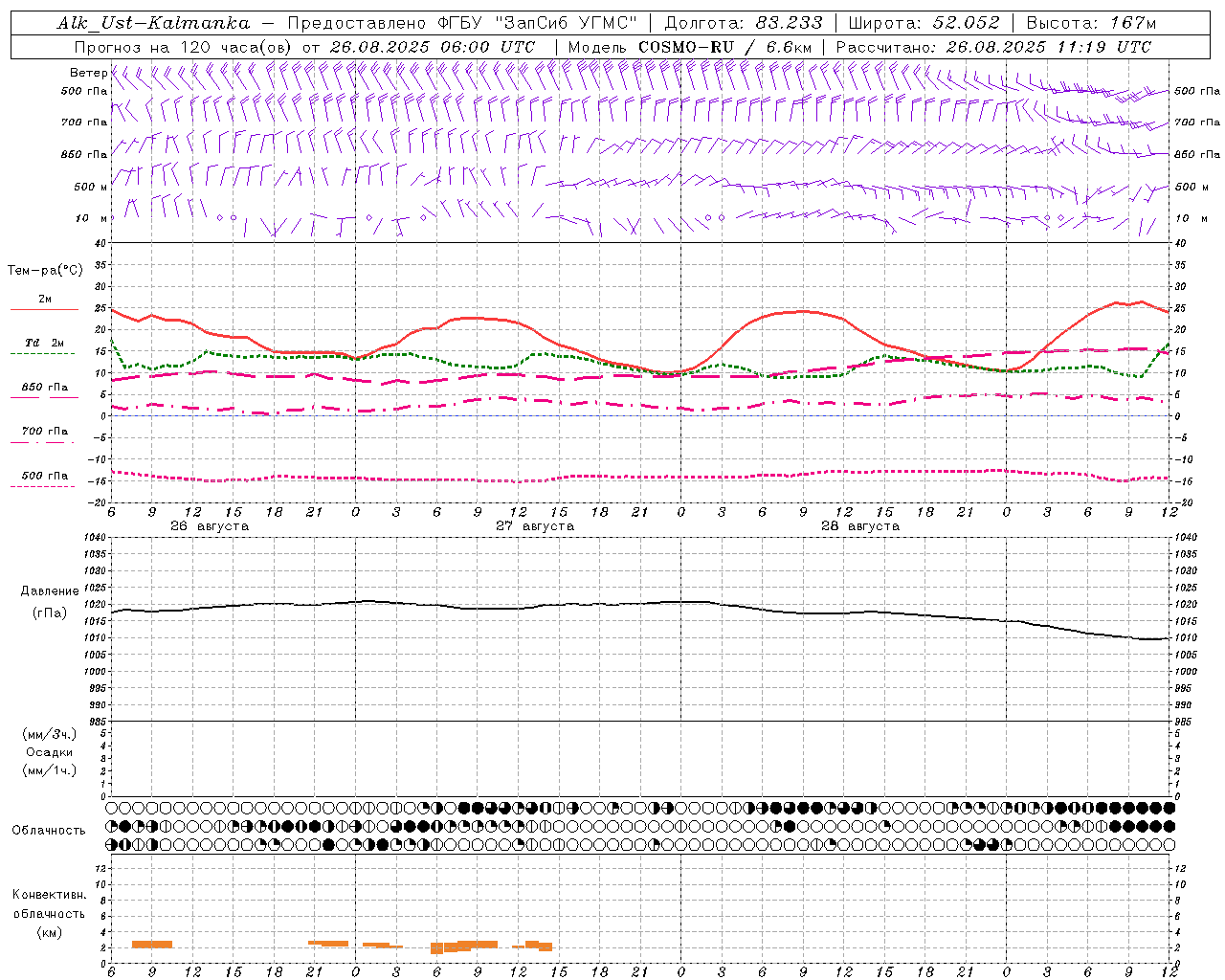Click the Ветер label of wind panel
Image resolution: width=1225 pixels, height=980 pixels.
(87, 73)
